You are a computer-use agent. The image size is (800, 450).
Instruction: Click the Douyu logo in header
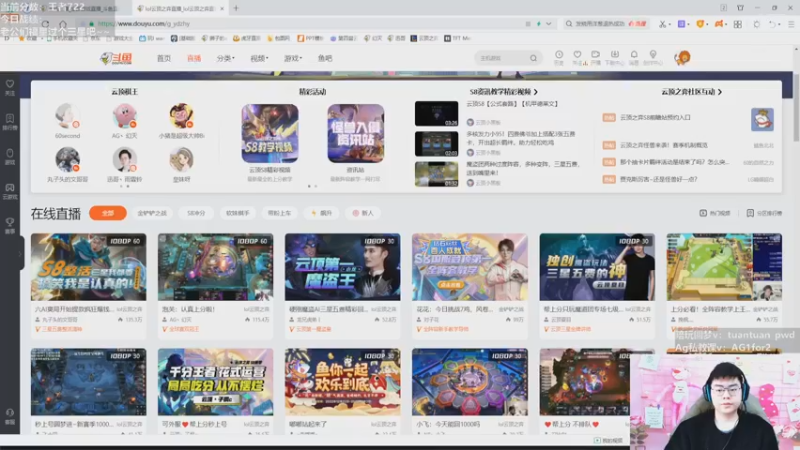coord(116,58)
